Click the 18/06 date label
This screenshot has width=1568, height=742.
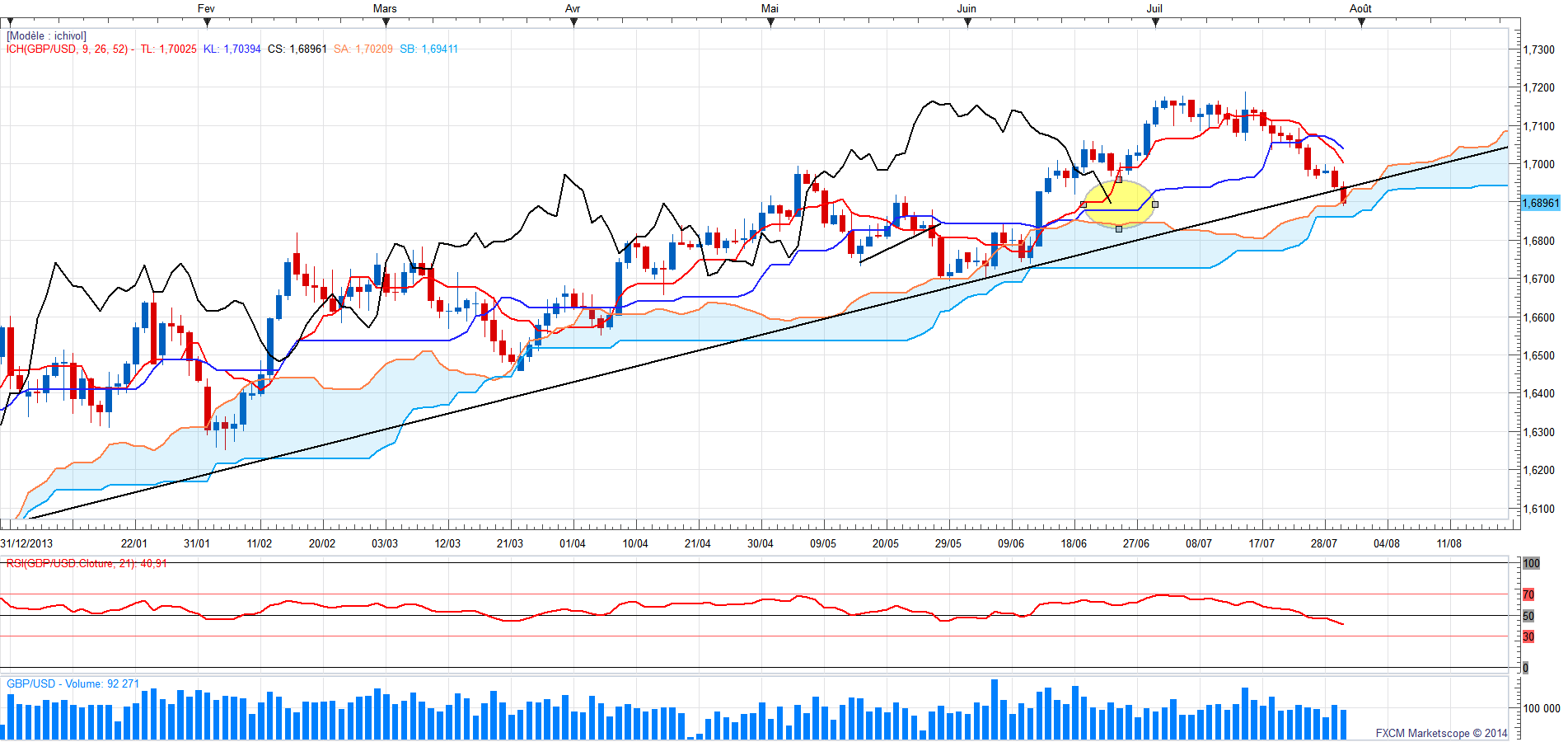(1074, 543)
